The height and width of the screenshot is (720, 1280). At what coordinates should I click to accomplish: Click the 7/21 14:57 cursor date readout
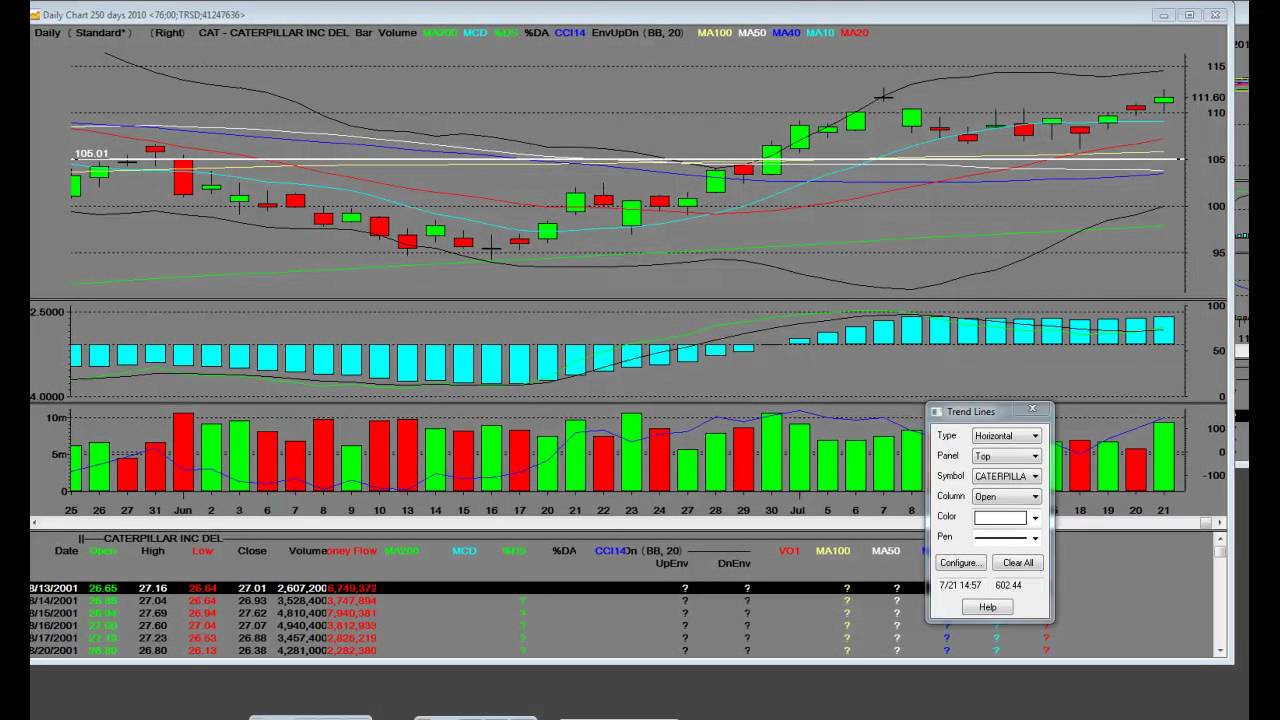point(960,585)
